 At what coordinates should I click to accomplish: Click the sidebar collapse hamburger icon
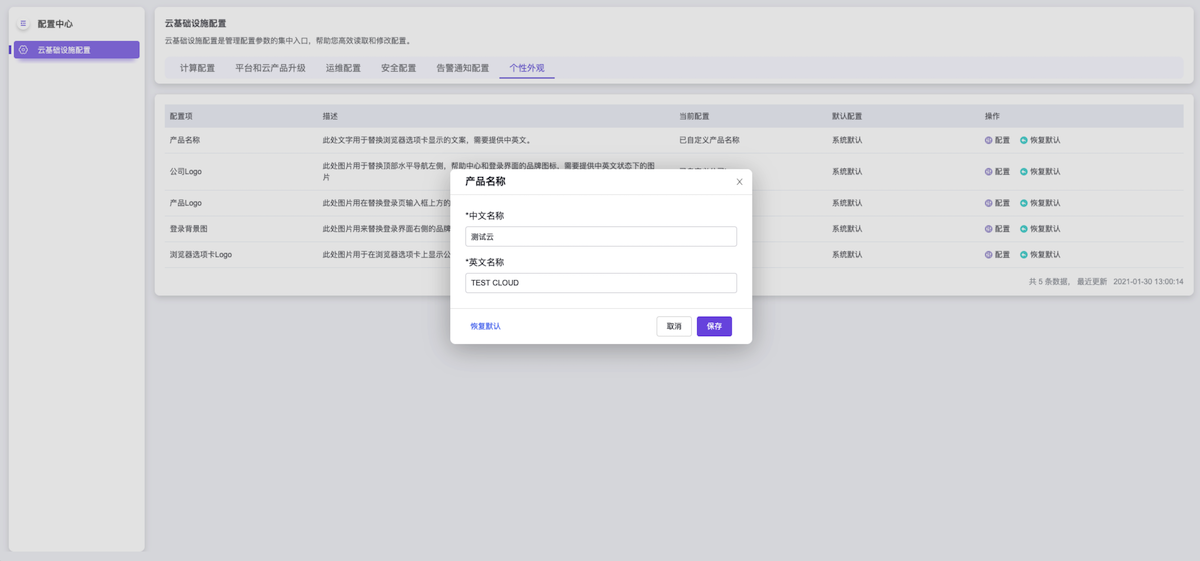tap(23, 23)
